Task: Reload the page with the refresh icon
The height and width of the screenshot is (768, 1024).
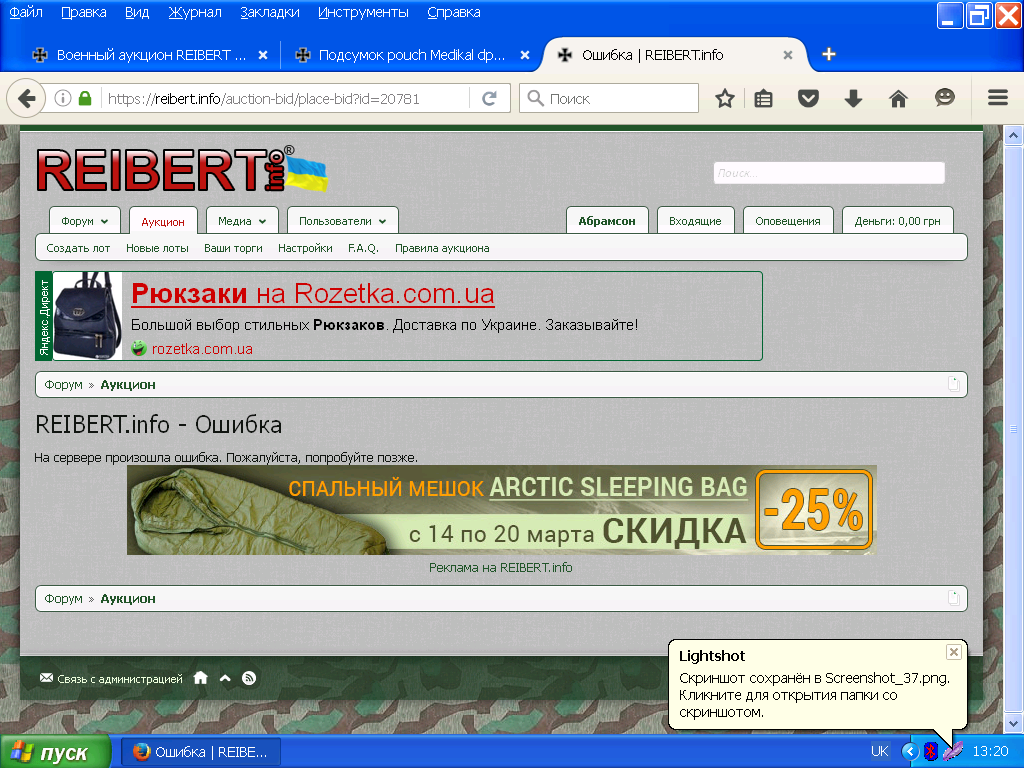Action: 489,99
